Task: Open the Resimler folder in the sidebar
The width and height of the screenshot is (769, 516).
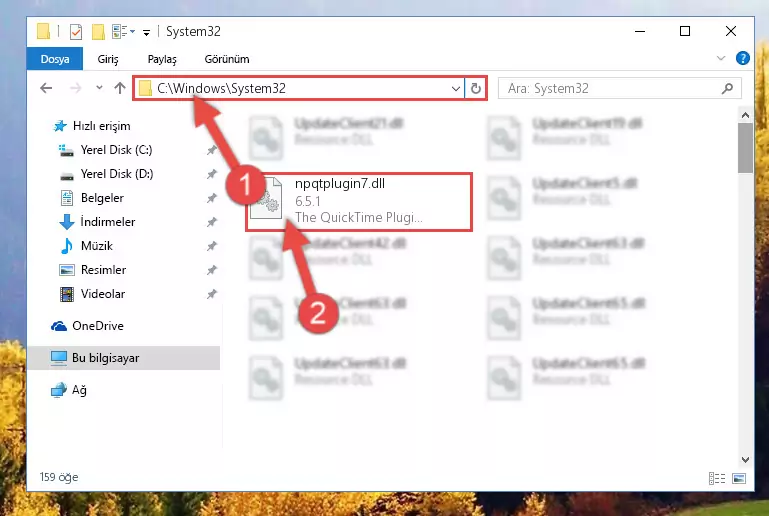Action: pos(93,270)
